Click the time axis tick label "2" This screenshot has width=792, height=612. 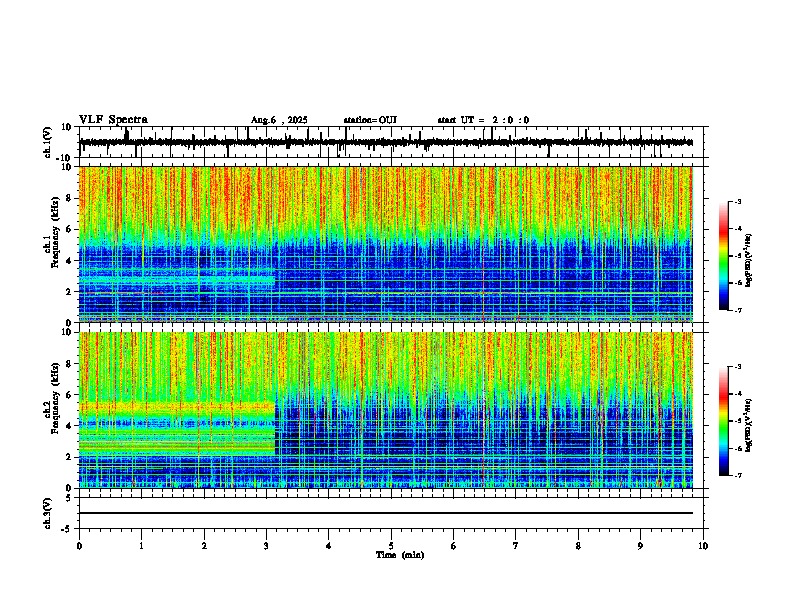tap(204, 546)
